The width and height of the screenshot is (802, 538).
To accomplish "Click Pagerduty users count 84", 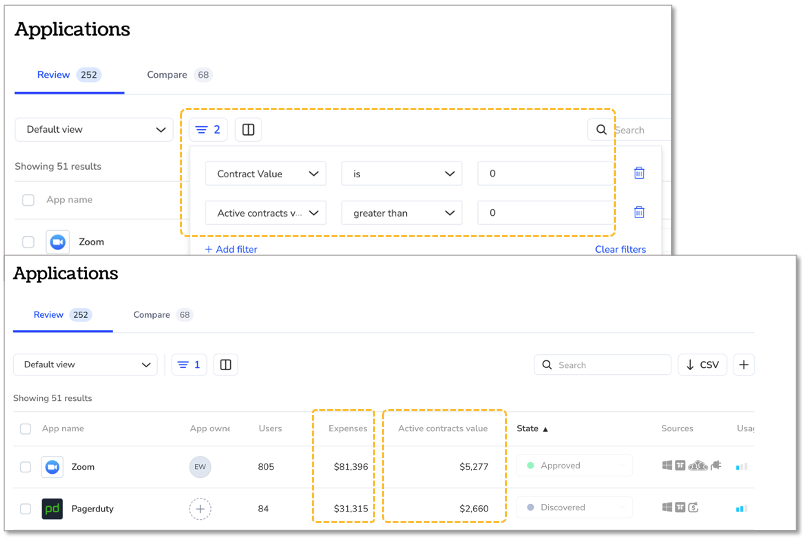I will (263, 509).
